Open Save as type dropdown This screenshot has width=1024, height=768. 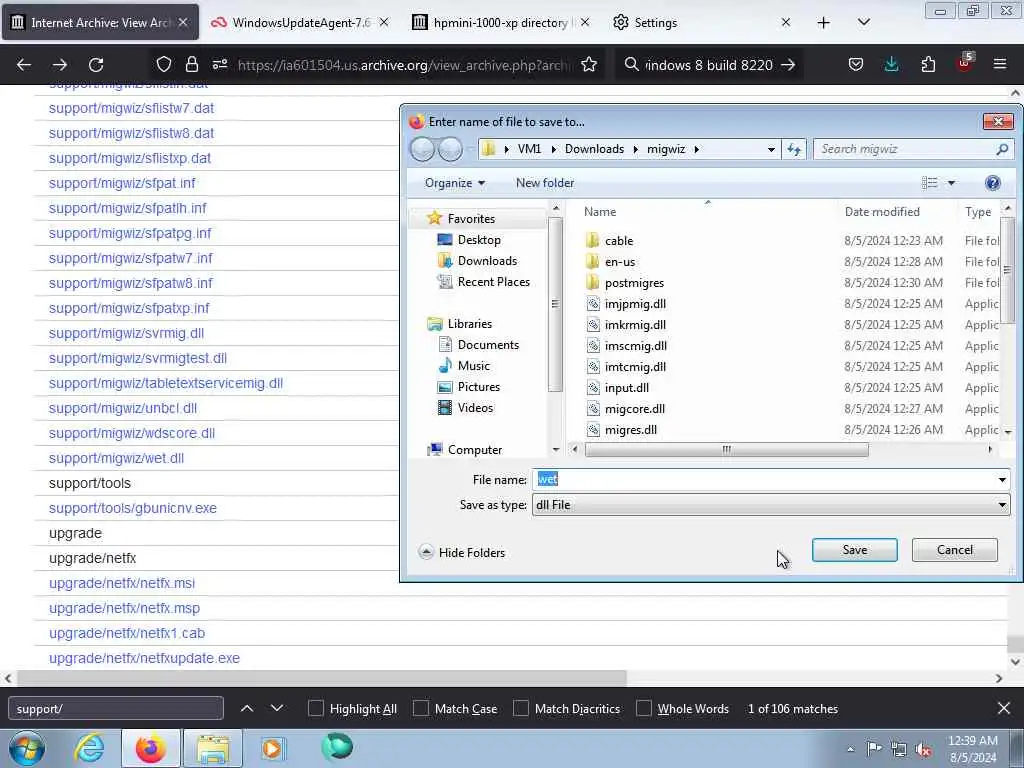coord(771,505)
